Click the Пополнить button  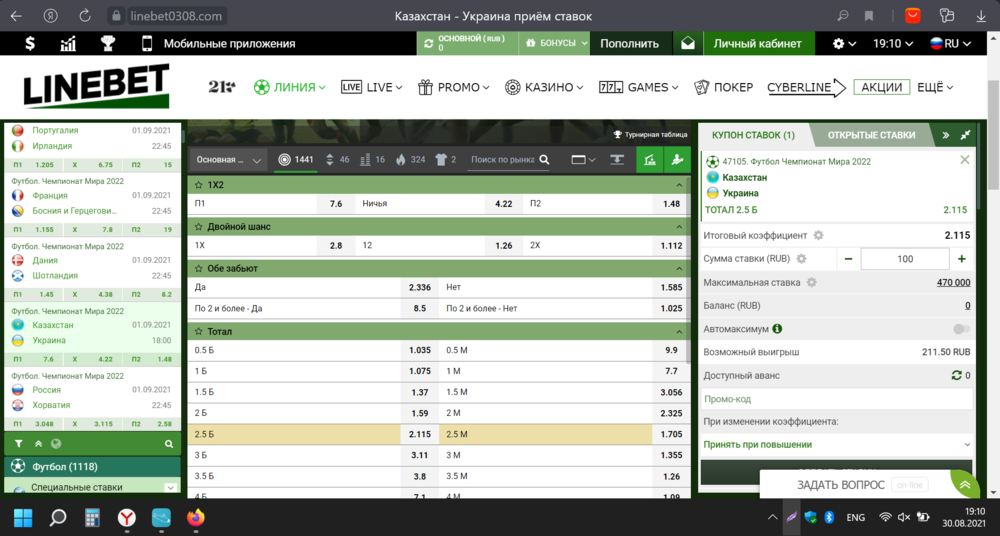coord(629,43)
